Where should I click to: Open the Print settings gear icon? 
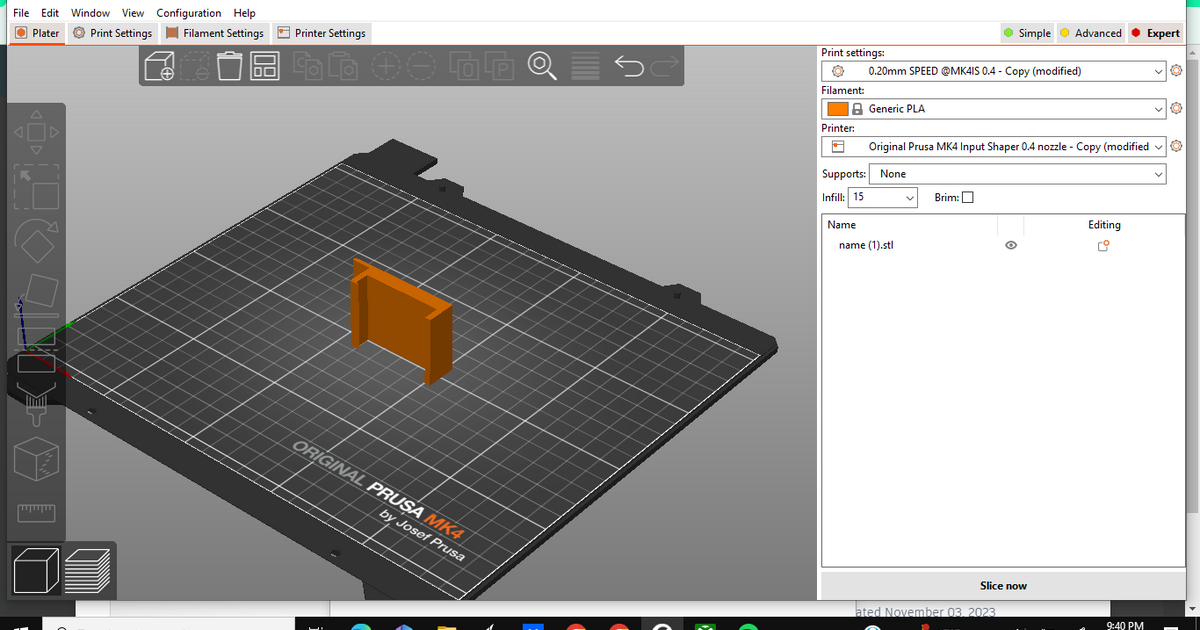(1176, 71)
